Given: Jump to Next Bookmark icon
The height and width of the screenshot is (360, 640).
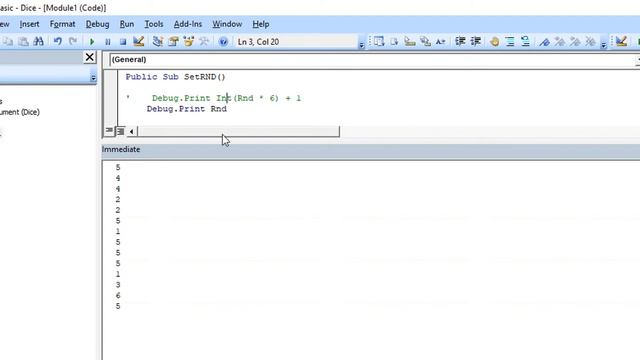Looking at the screenshot, I should 560,42.
